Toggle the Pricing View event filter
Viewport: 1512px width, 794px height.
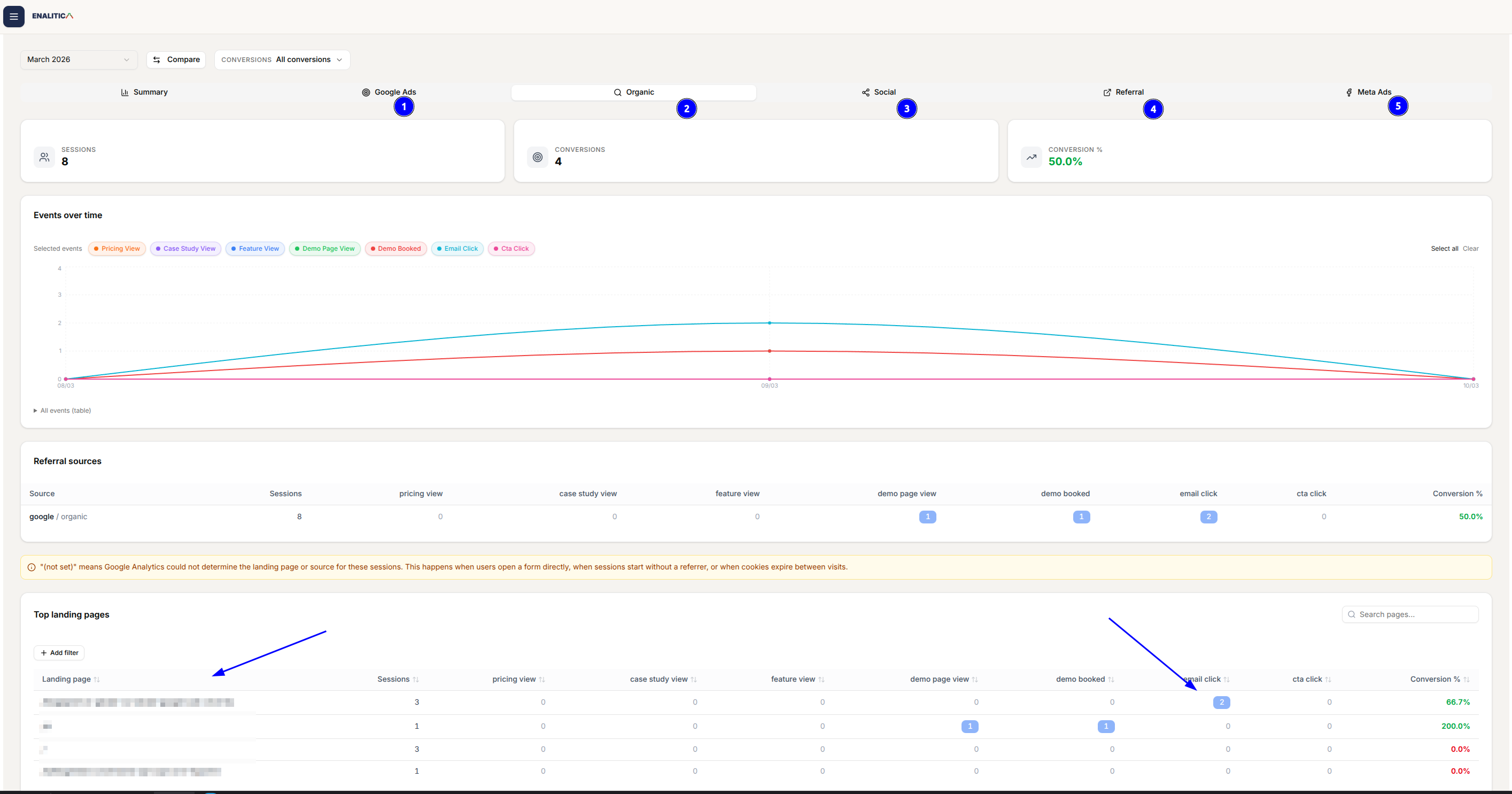click(117, 249)
